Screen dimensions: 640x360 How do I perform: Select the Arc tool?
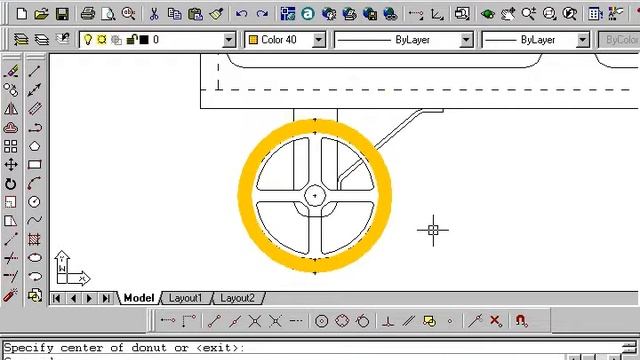tap(35, 184)
